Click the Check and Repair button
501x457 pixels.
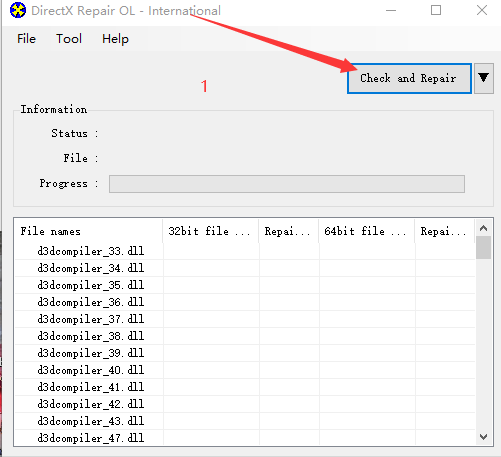point(409,78)
